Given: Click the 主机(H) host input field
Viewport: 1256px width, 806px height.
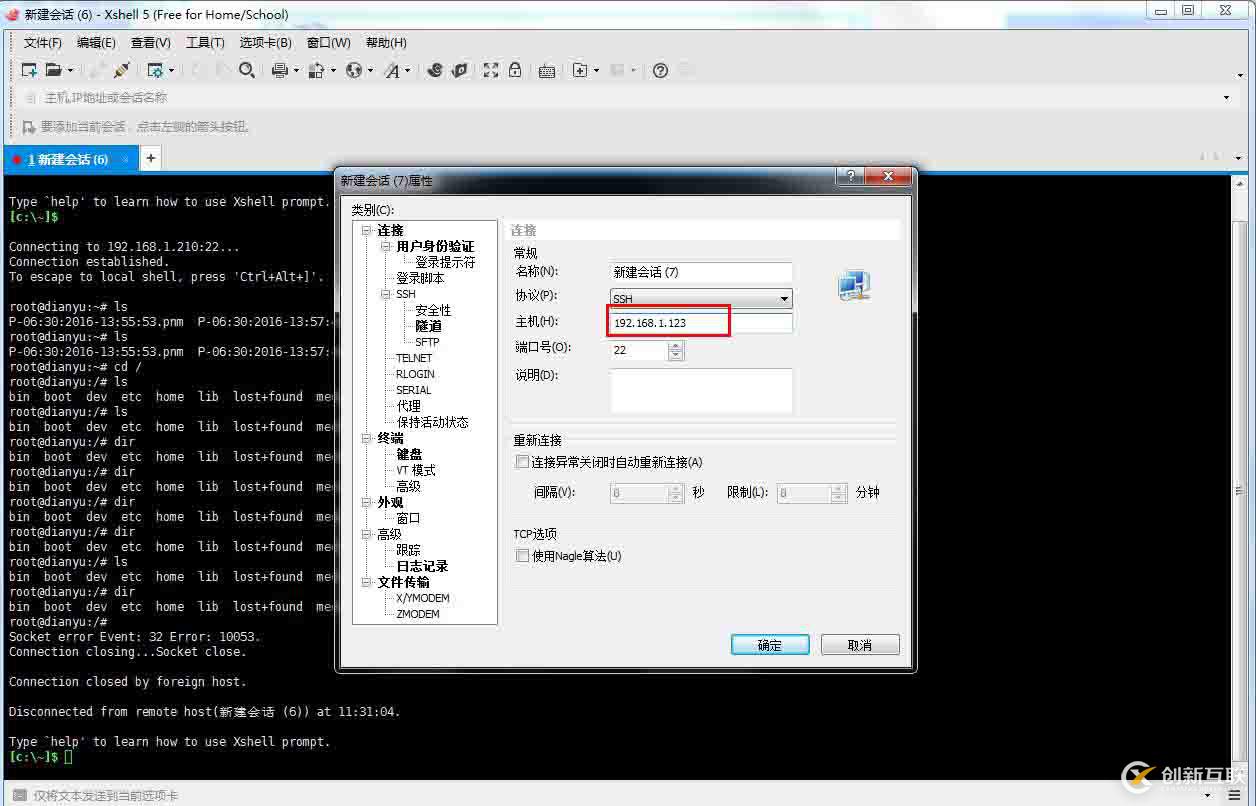Looking at the screenshot, I should click(x=701, y=322).
